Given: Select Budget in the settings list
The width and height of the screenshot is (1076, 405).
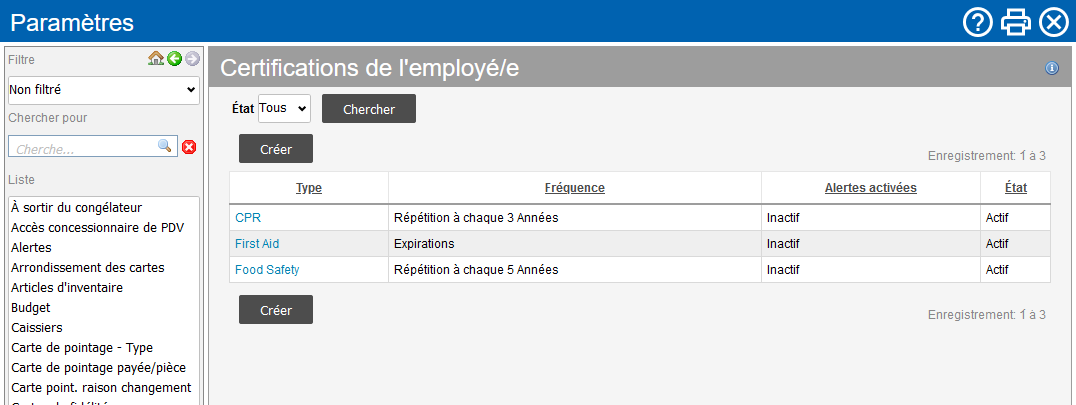Looking at the screenshot, I should (x=31, y=307).
